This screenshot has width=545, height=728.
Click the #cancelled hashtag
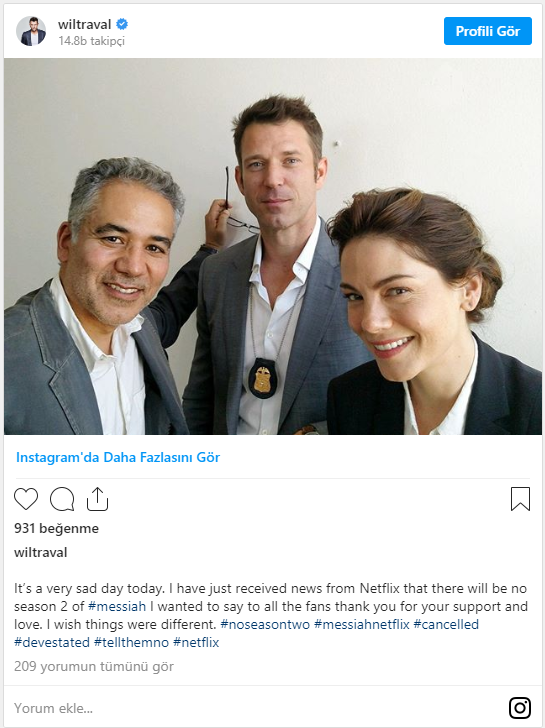[x=446, y=624]
